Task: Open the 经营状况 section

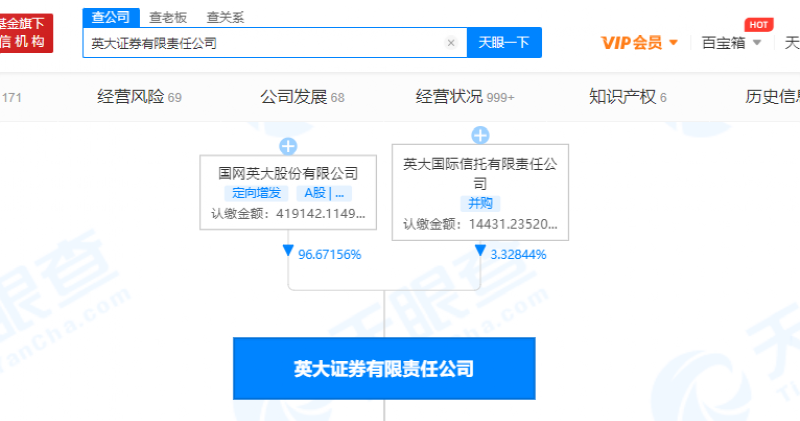Action: click(465, 97)
